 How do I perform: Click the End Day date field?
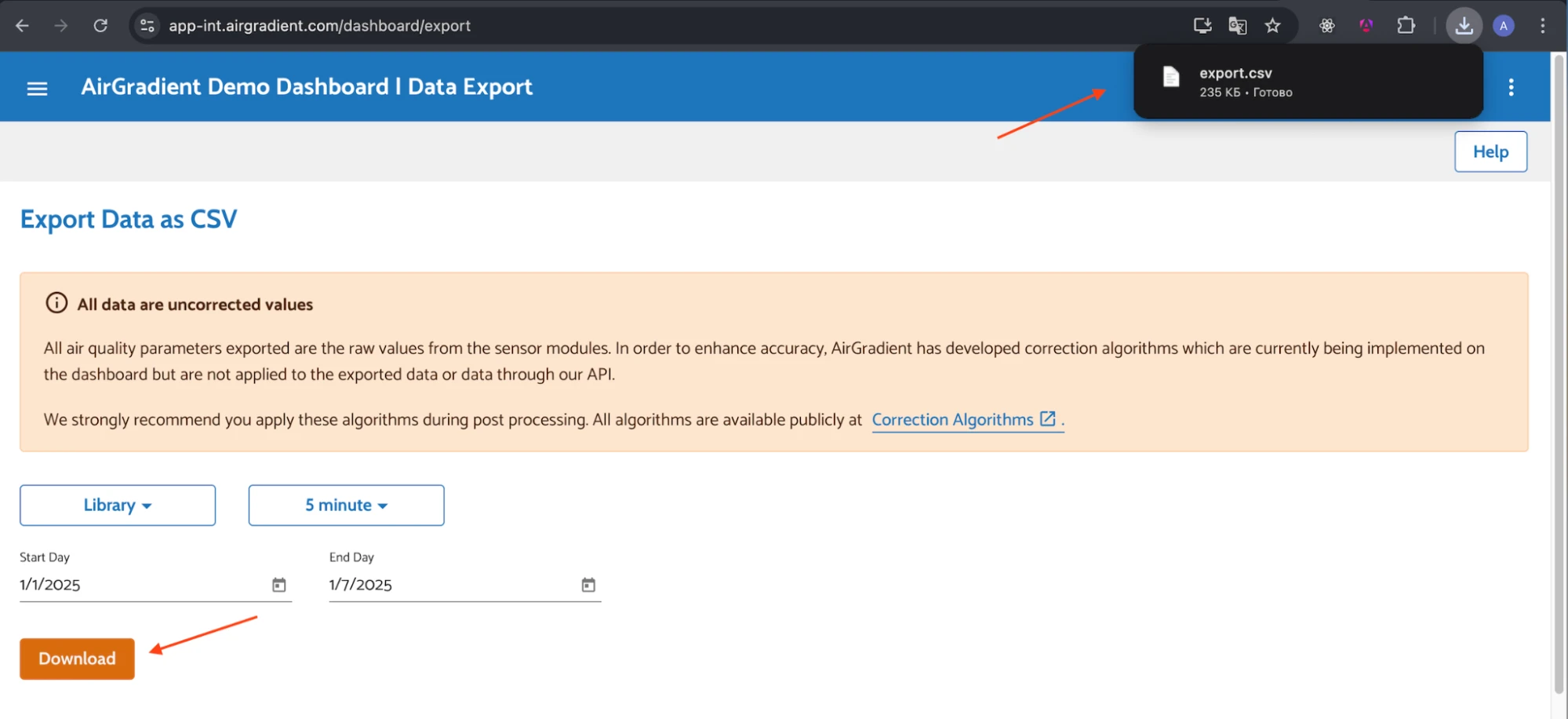(465, 585)
